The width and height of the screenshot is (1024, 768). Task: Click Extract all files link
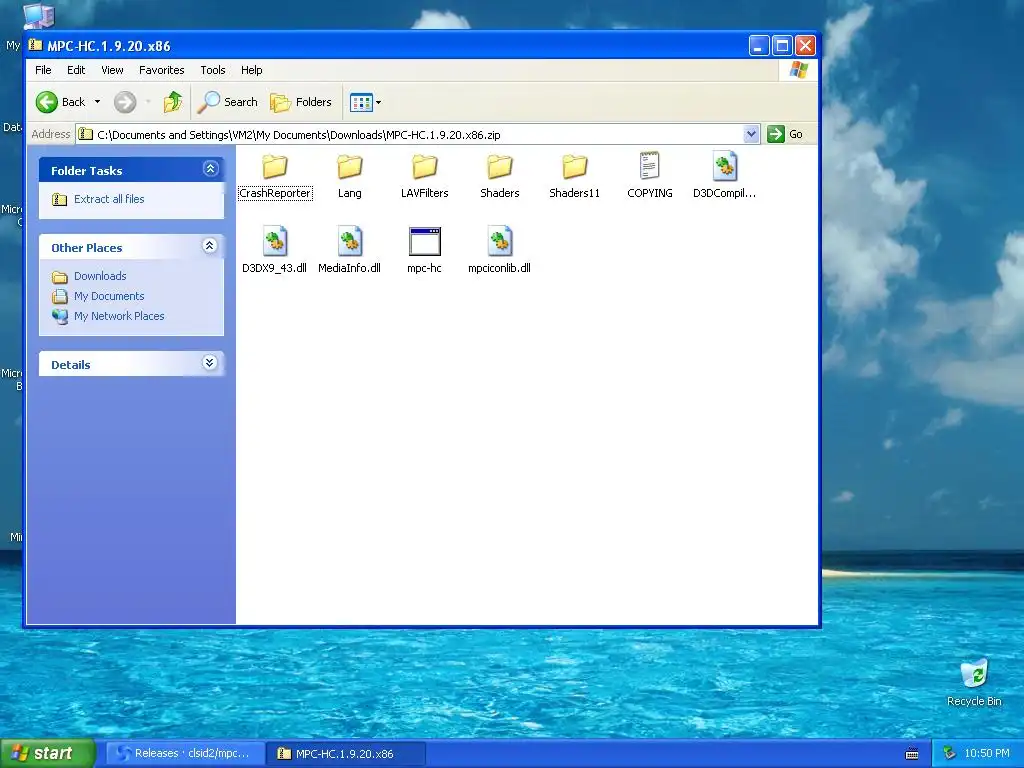coord(109,199)
